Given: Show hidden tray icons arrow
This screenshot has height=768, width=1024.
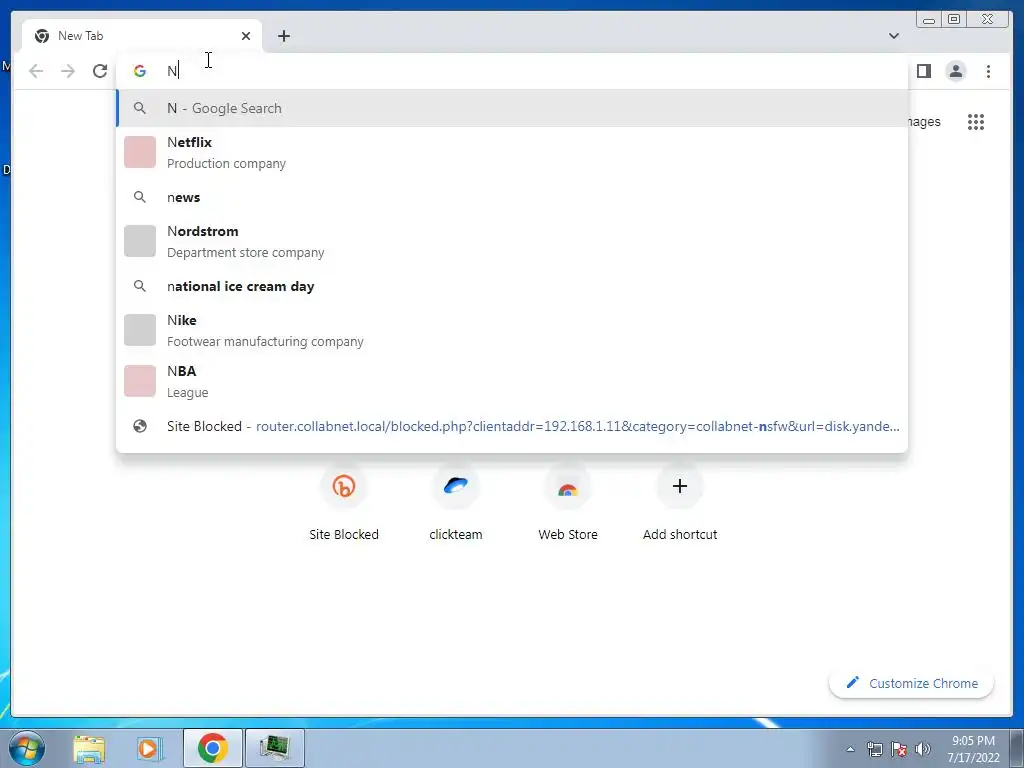Looking at the screenshot, I should pyautogui.click(x=850, y=749).
